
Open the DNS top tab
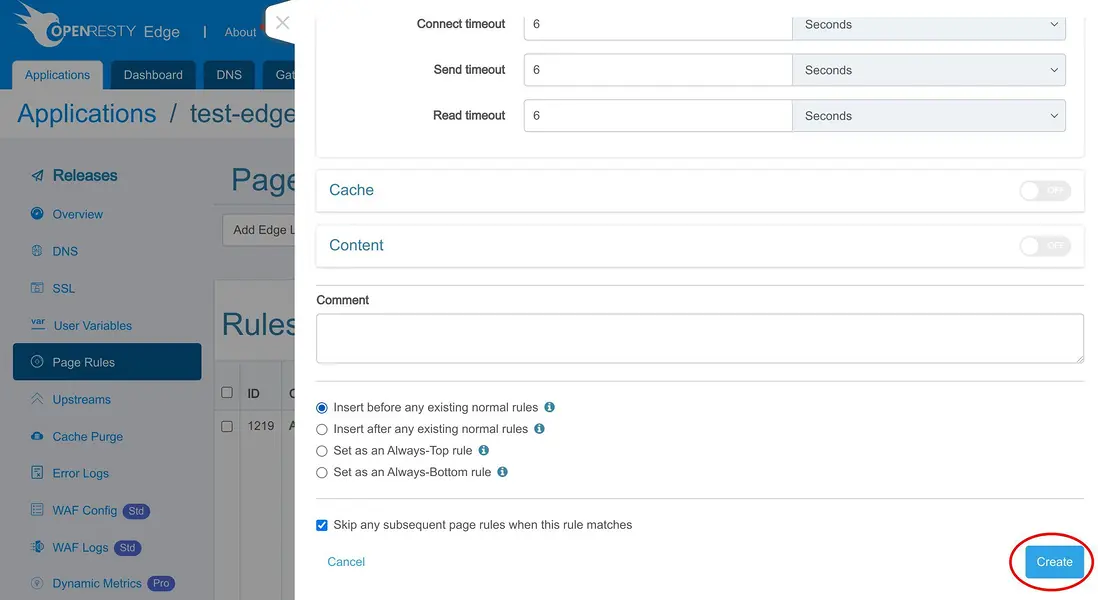coord(229,75)
